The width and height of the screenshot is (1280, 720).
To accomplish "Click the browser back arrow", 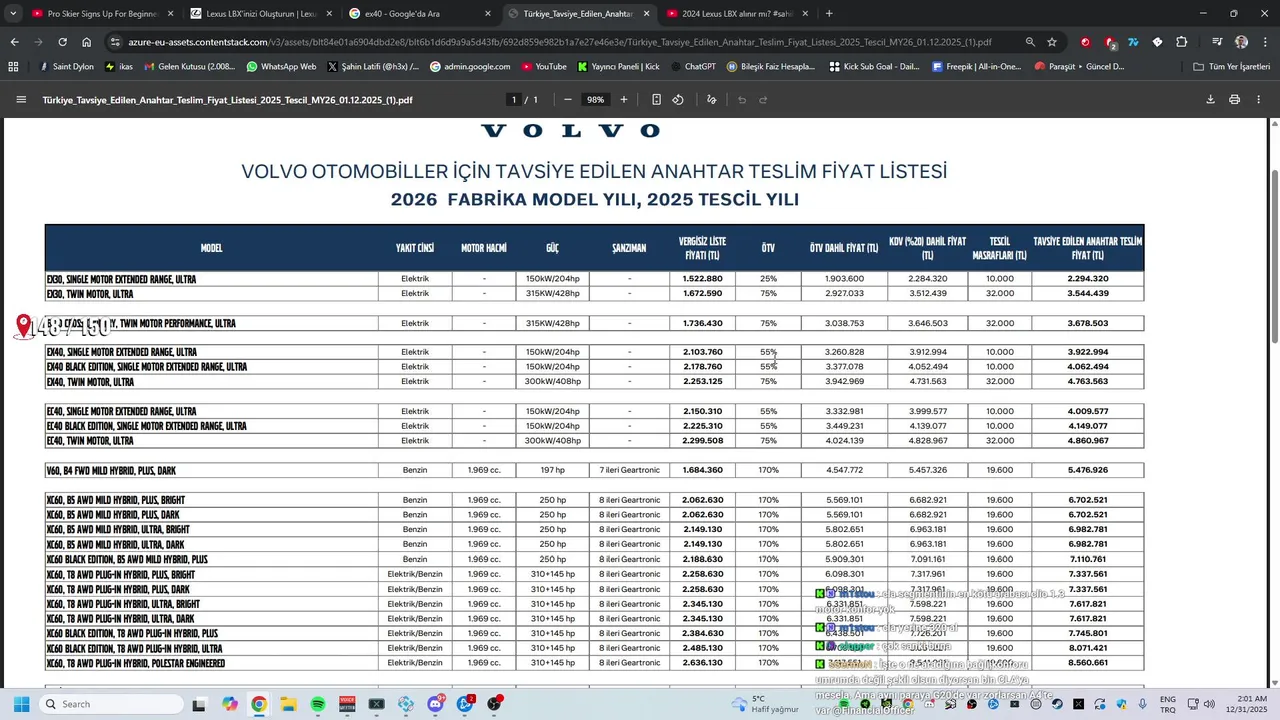I will point(15,42).
